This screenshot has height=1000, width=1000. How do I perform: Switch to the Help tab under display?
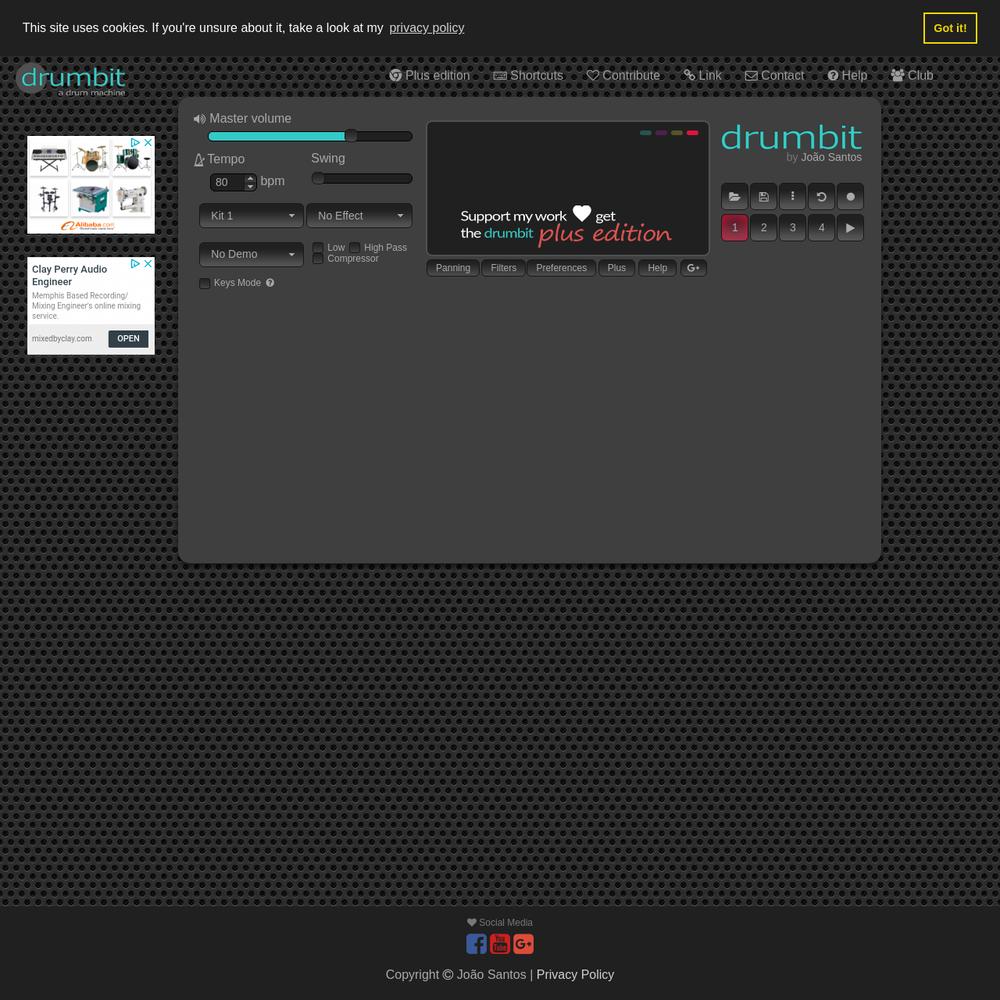[658, 268]
